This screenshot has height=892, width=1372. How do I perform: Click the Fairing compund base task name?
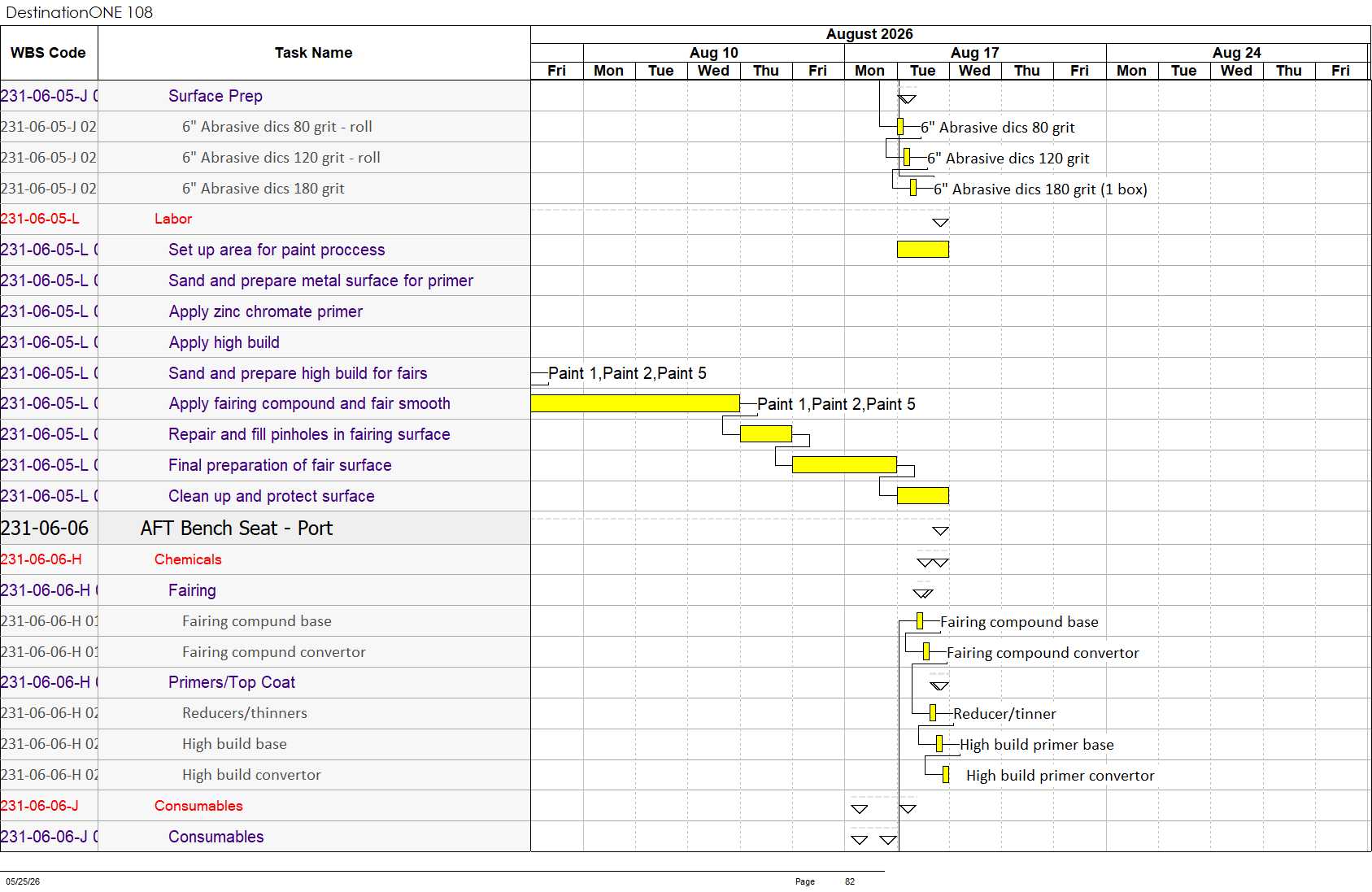[256, 621]
